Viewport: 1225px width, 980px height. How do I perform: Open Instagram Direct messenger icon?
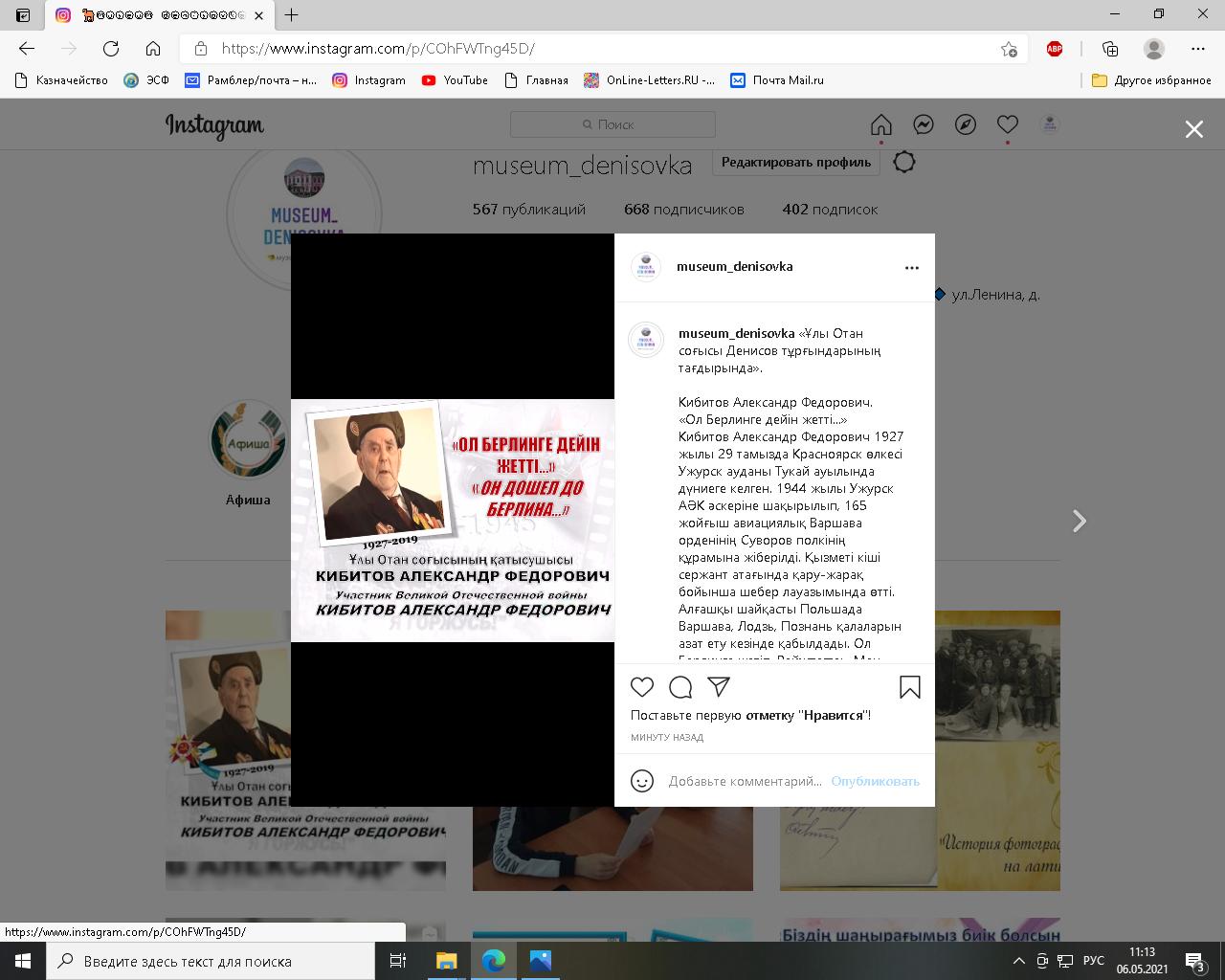click(924, 124)
